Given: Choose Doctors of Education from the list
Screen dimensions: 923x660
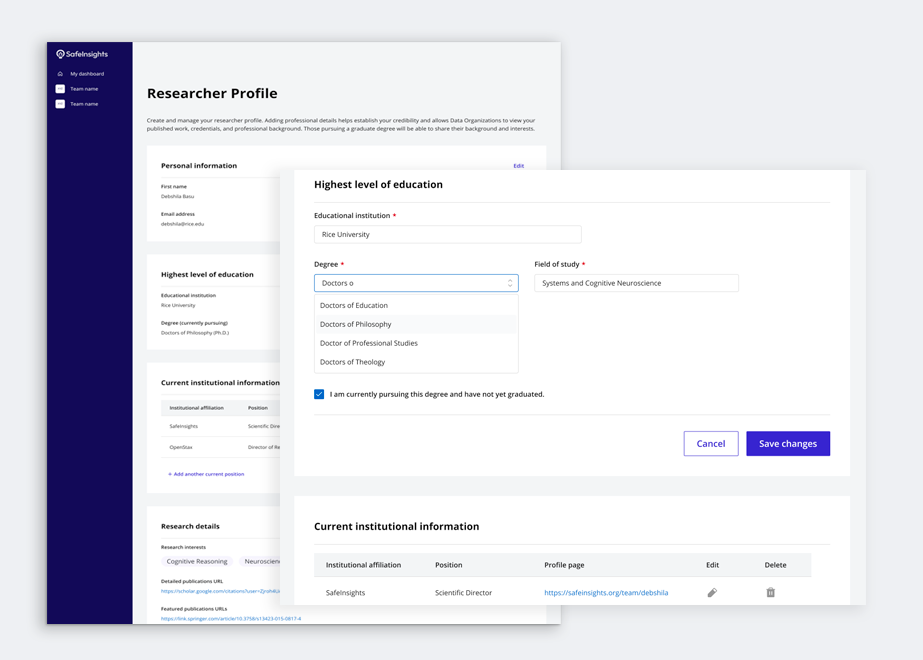Looking at the screenshot, I should [x=416, y=306].
